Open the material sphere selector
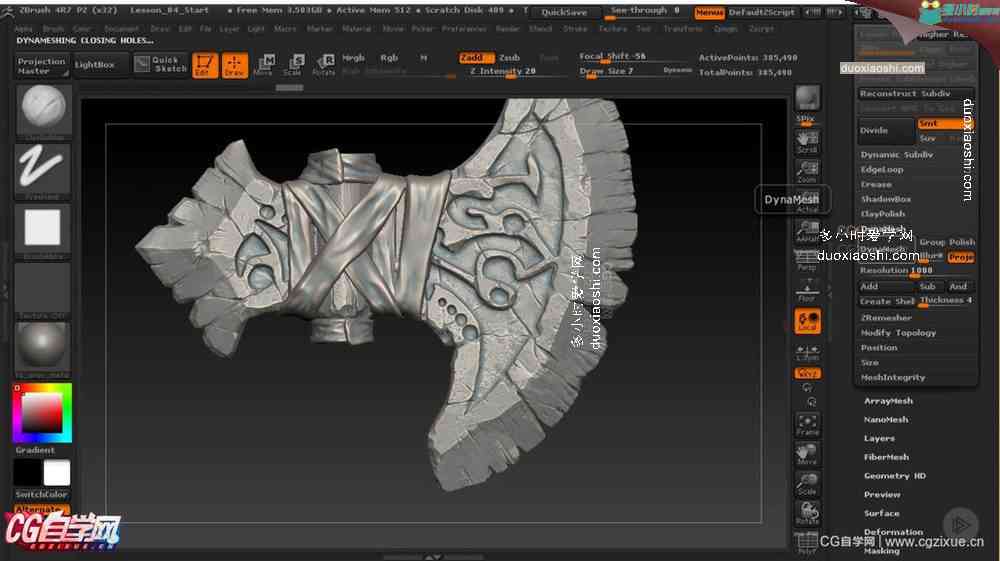The width and height of the screenshot is (1000, 561). [43, 348]
